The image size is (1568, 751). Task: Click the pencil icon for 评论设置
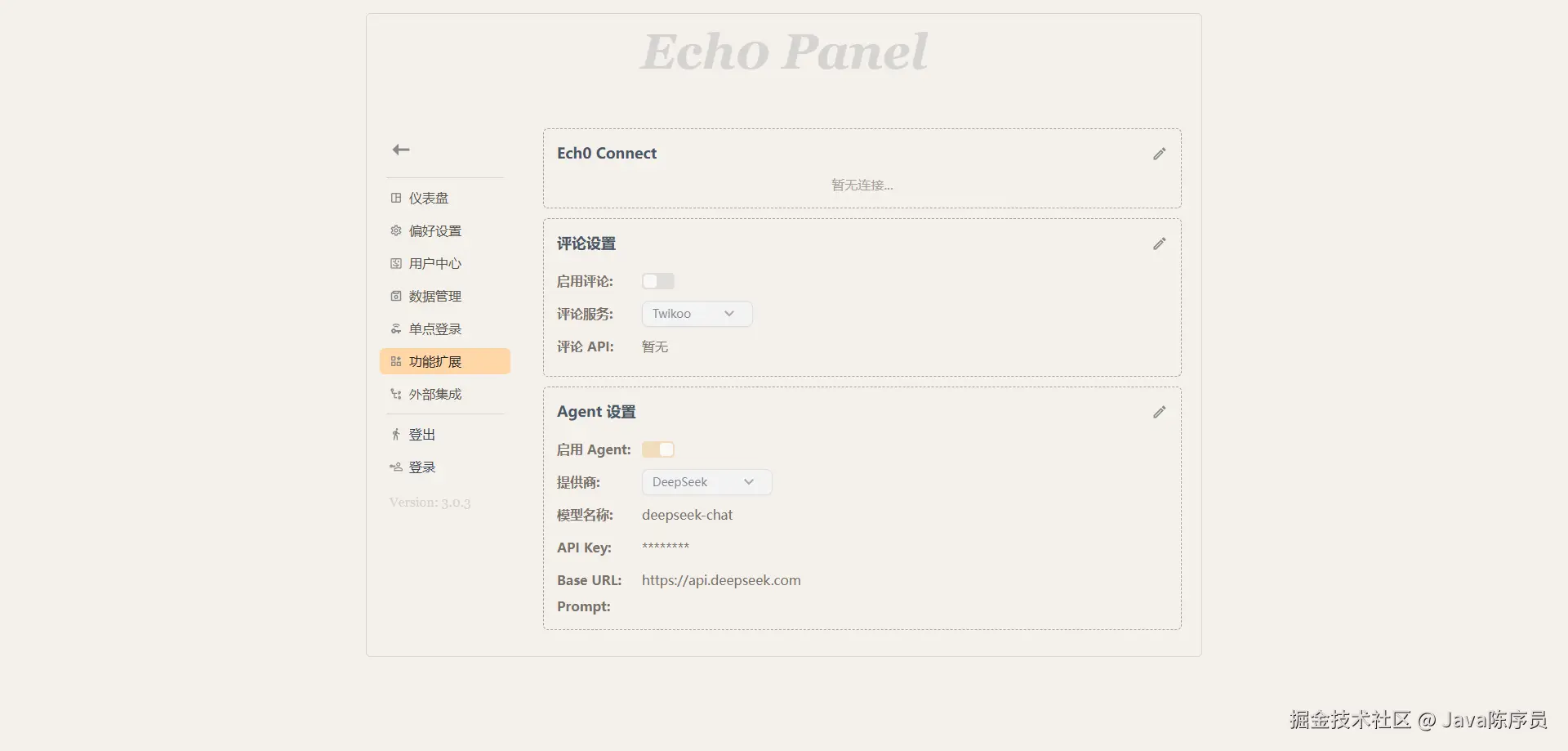(1159, 244)
